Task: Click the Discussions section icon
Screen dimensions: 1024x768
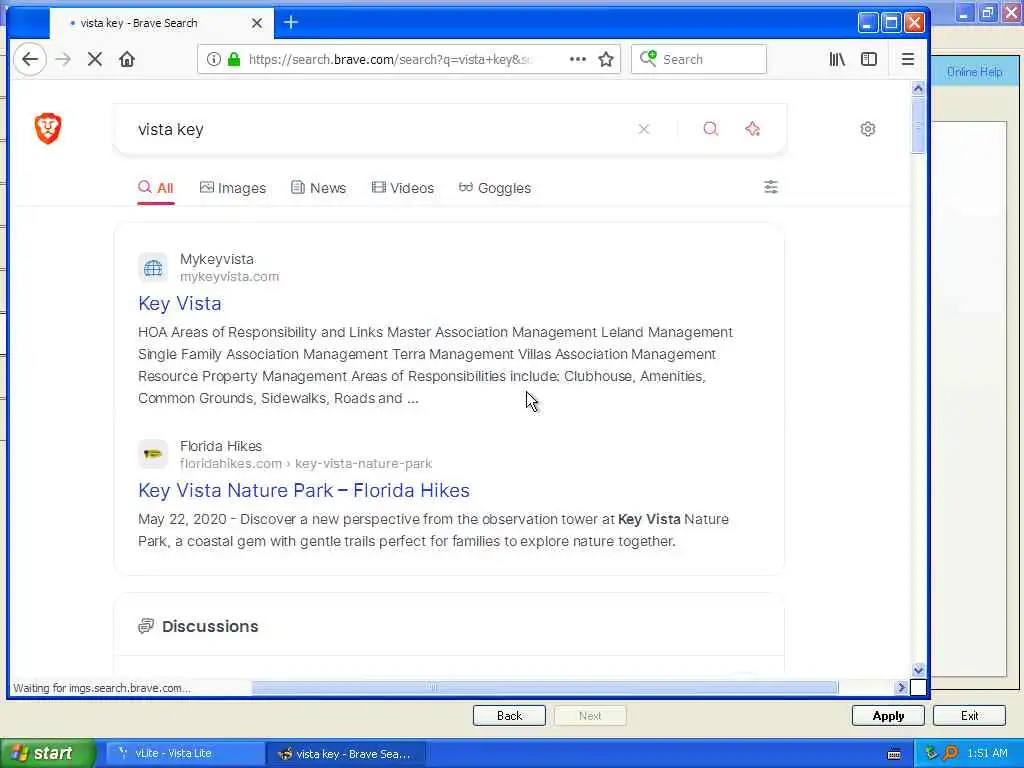Action: tap(146, 626)
